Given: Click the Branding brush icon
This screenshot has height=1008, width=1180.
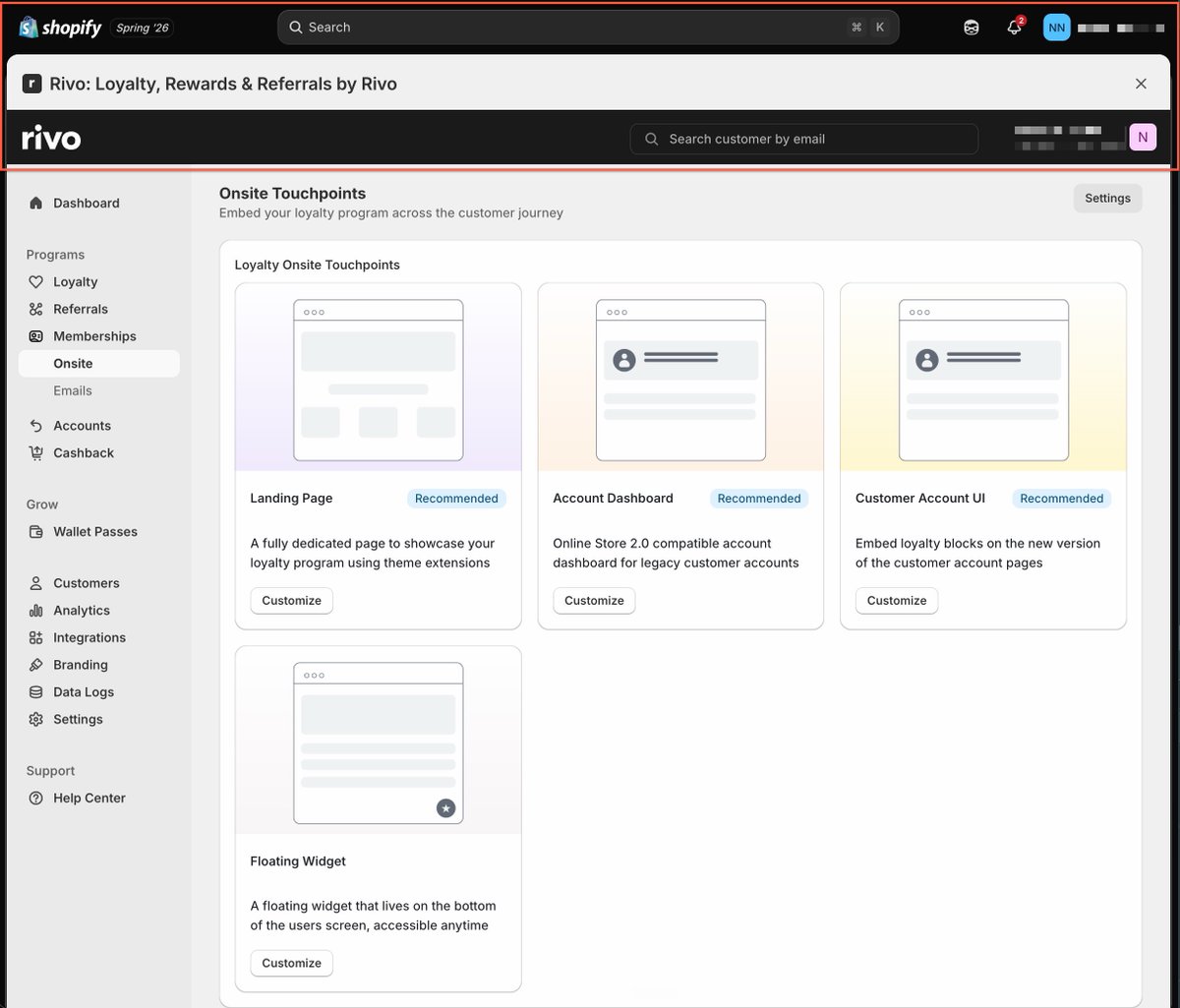Looking at the screenshot, I should [36, 665].
